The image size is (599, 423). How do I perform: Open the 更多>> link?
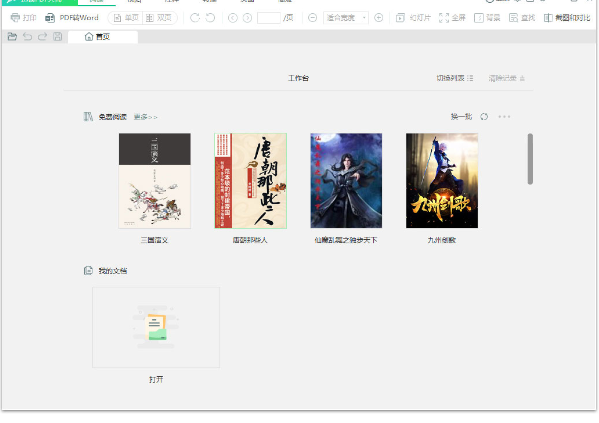click(145, 117)
